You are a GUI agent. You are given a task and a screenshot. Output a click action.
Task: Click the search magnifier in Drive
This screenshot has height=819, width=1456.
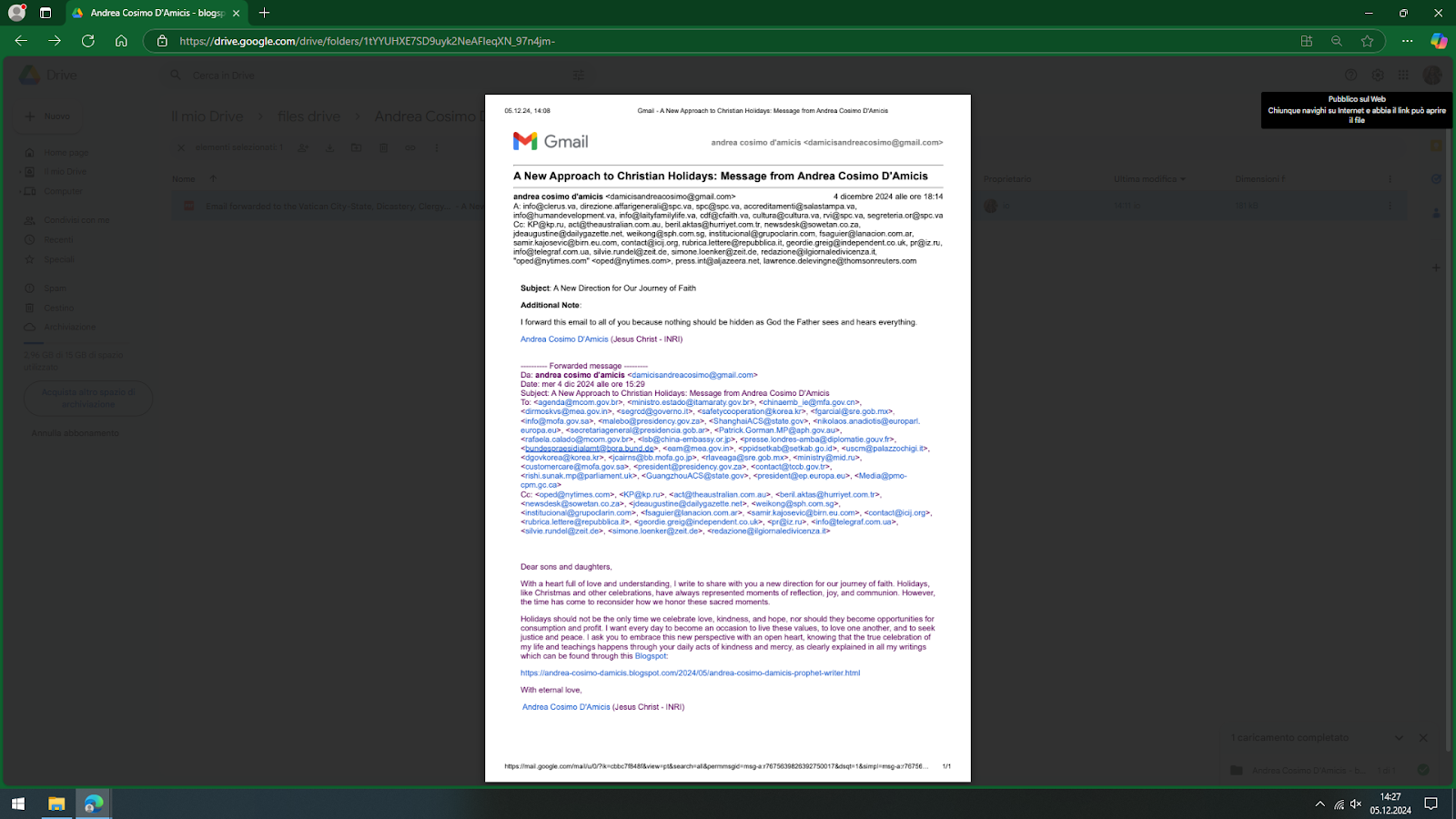click(176, 75)
